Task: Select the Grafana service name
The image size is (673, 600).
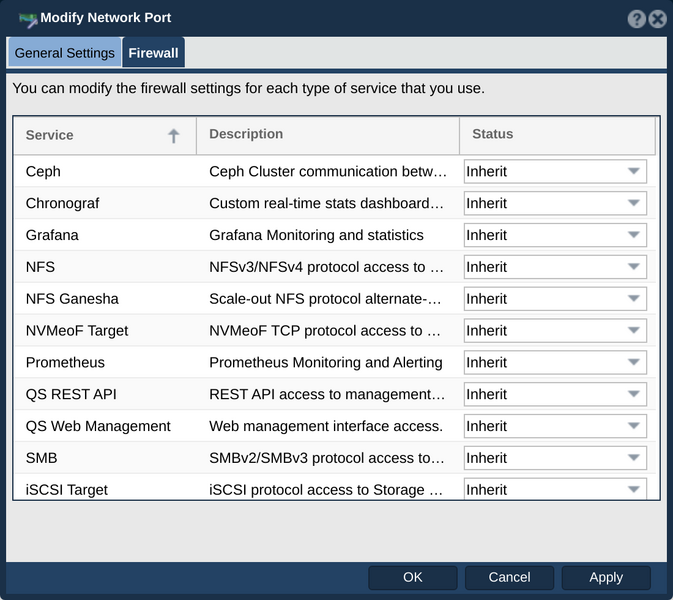Action: [x=52, y=235]
